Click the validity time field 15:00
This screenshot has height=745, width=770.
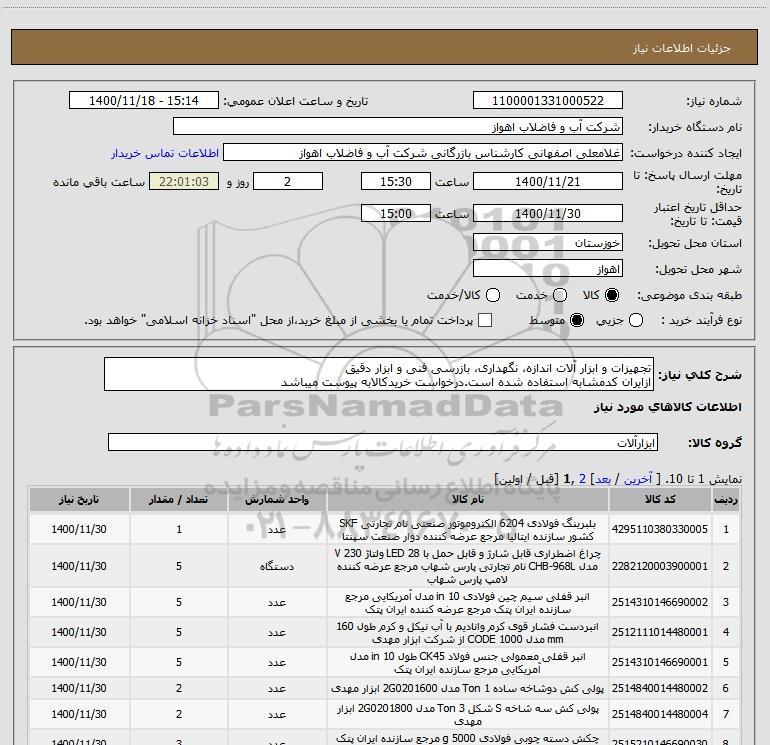point(396,213)
